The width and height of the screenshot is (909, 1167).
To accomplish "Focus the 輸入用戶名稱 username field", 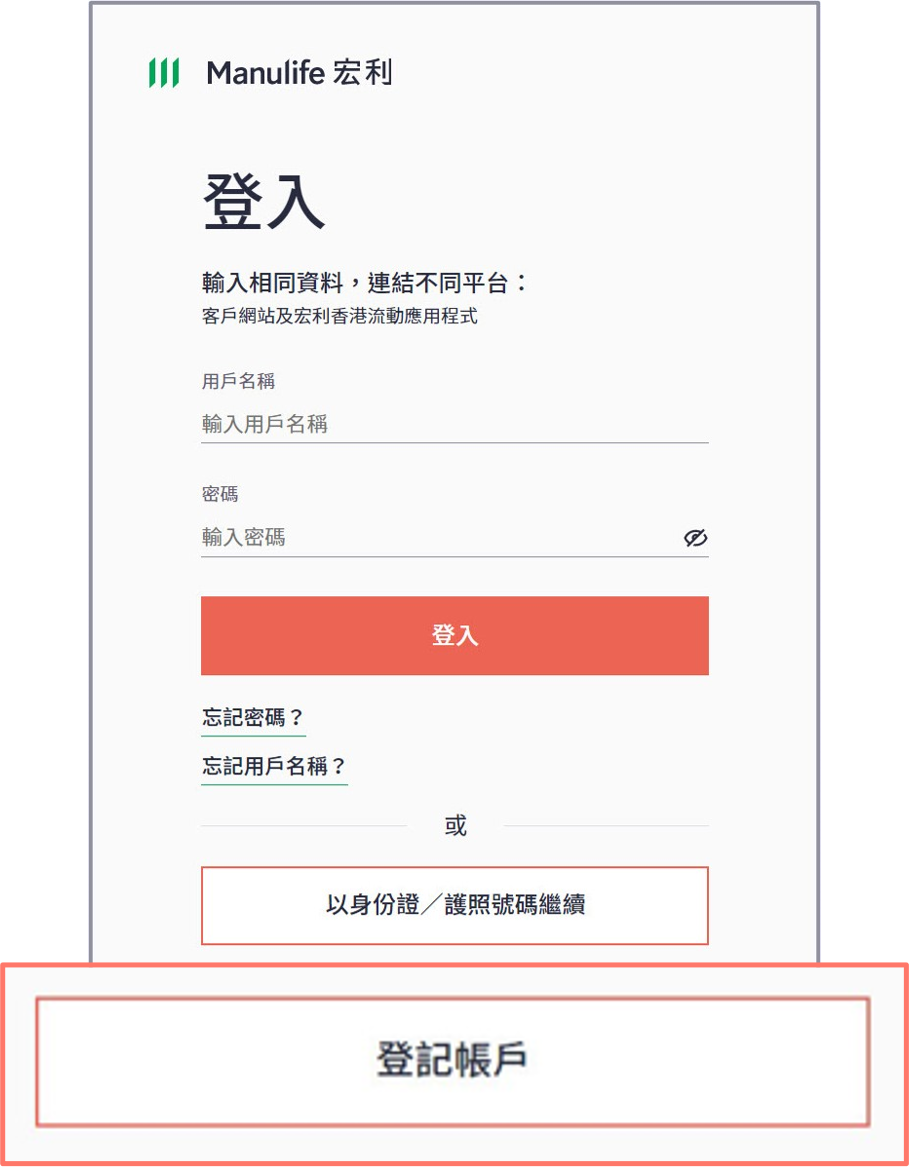I will pos(454,425).
